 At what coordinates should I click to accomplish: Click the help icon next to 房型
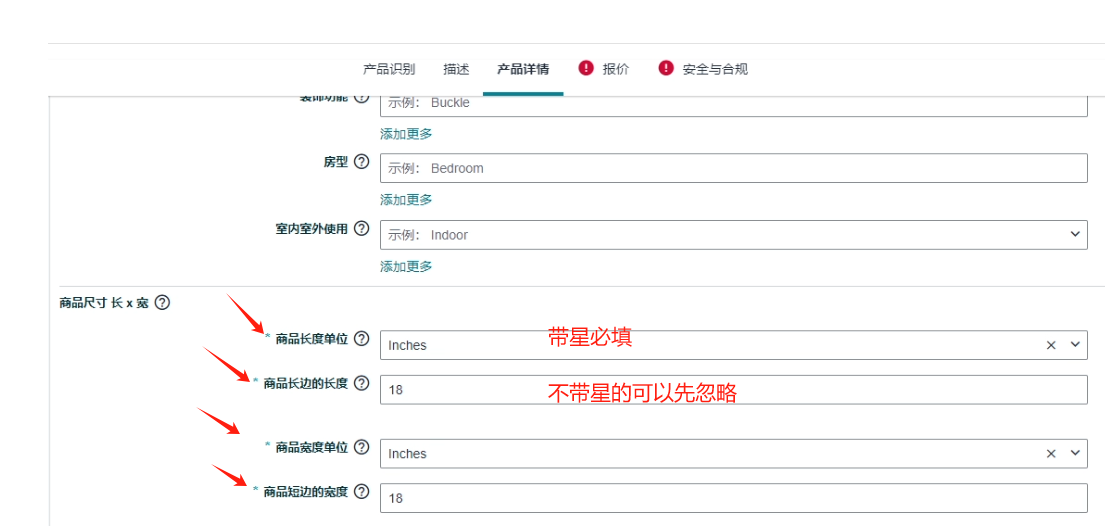pyautogui.click(x=361, y=162)
